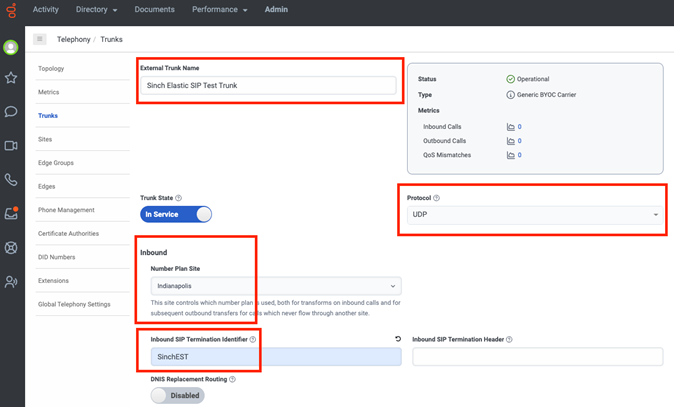Toggle the sidebar hamburger menu button
The width and height of the screenshot is (674, 407).
[40, 39]
